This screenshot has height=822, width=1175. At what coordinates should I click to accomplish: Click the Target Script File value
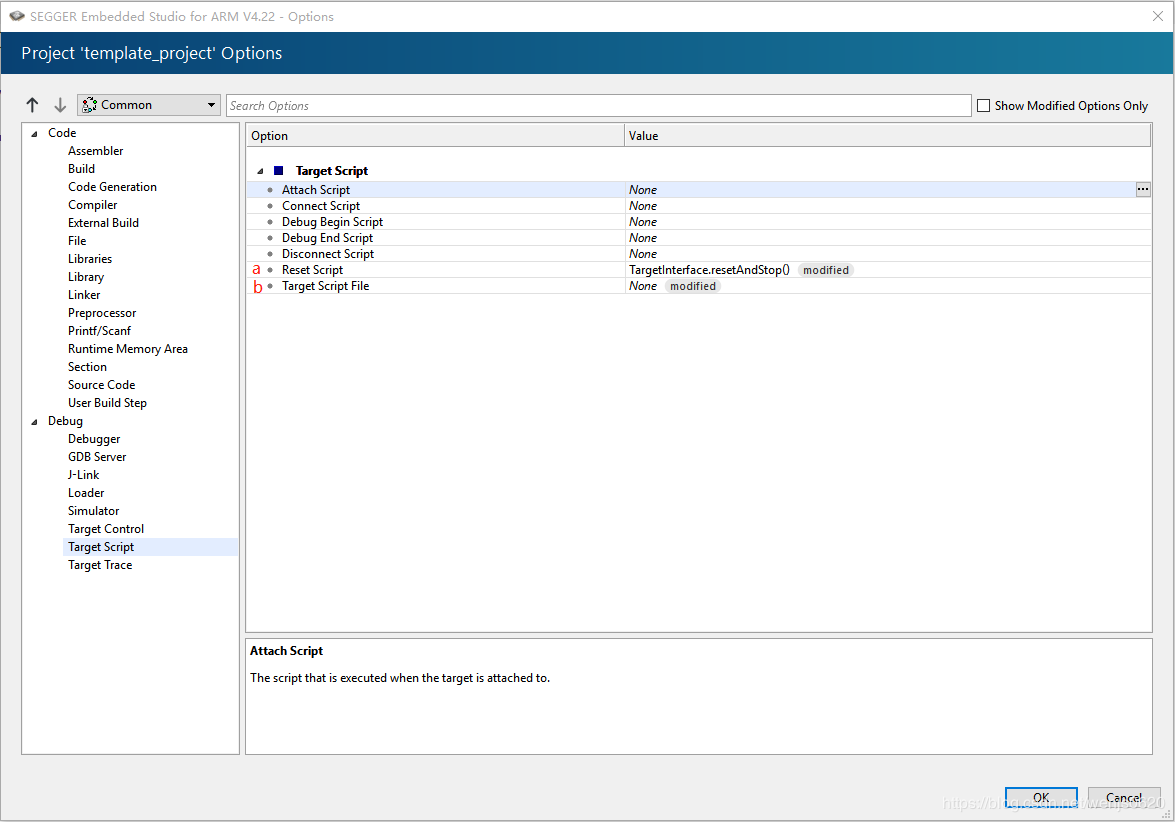[x=643, y=286]
